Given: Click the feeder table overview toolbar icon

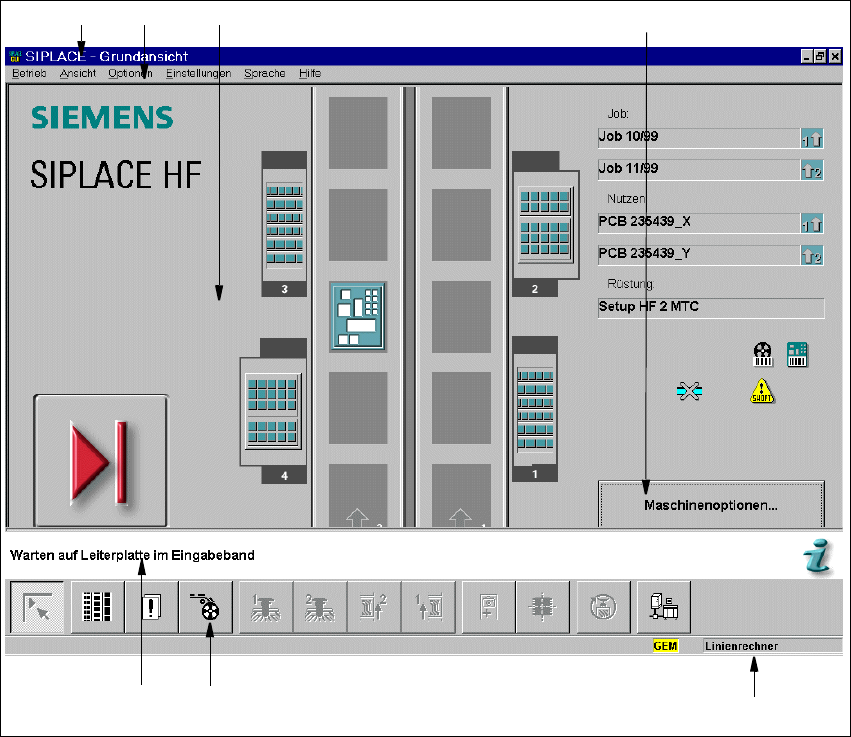Looking at the screenshot, I should tap(97, 607).
